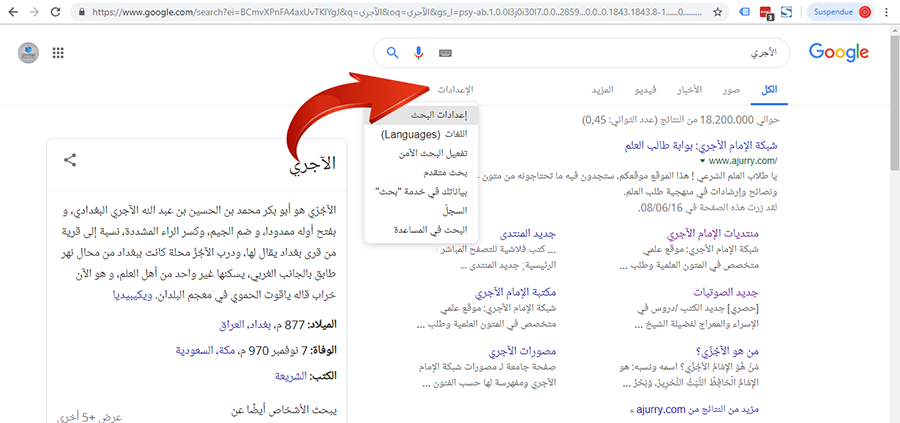Choose بحث متقدم menu item
The height and width of the screenshot is (423, 900).
421,173
